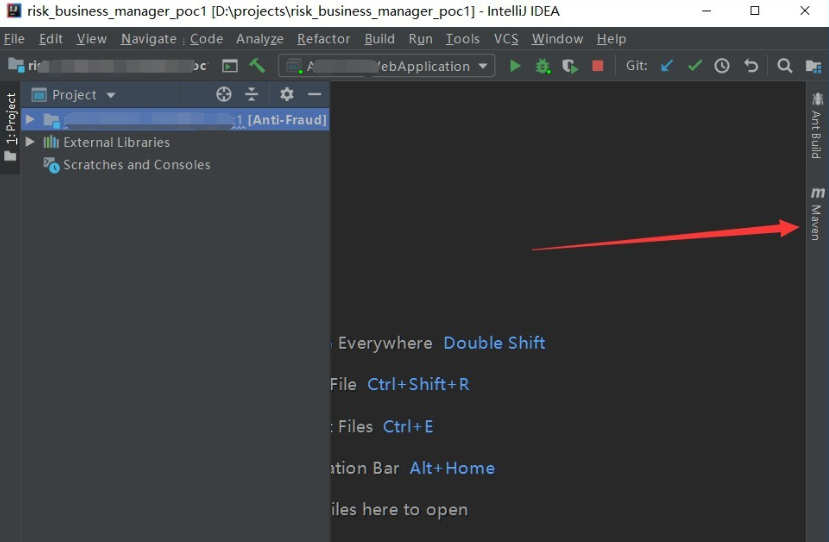The height and width of the screenshot is (542, 829).
Task: Click the Git label in toolbar
Action: (637, 66)
